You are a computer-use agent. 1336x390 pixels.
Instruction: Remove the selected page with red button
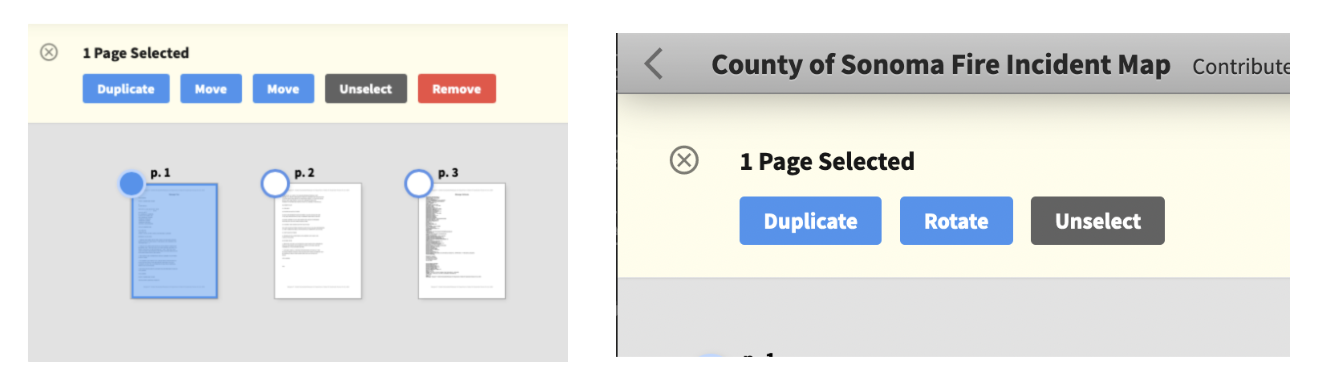click(457, 89)
